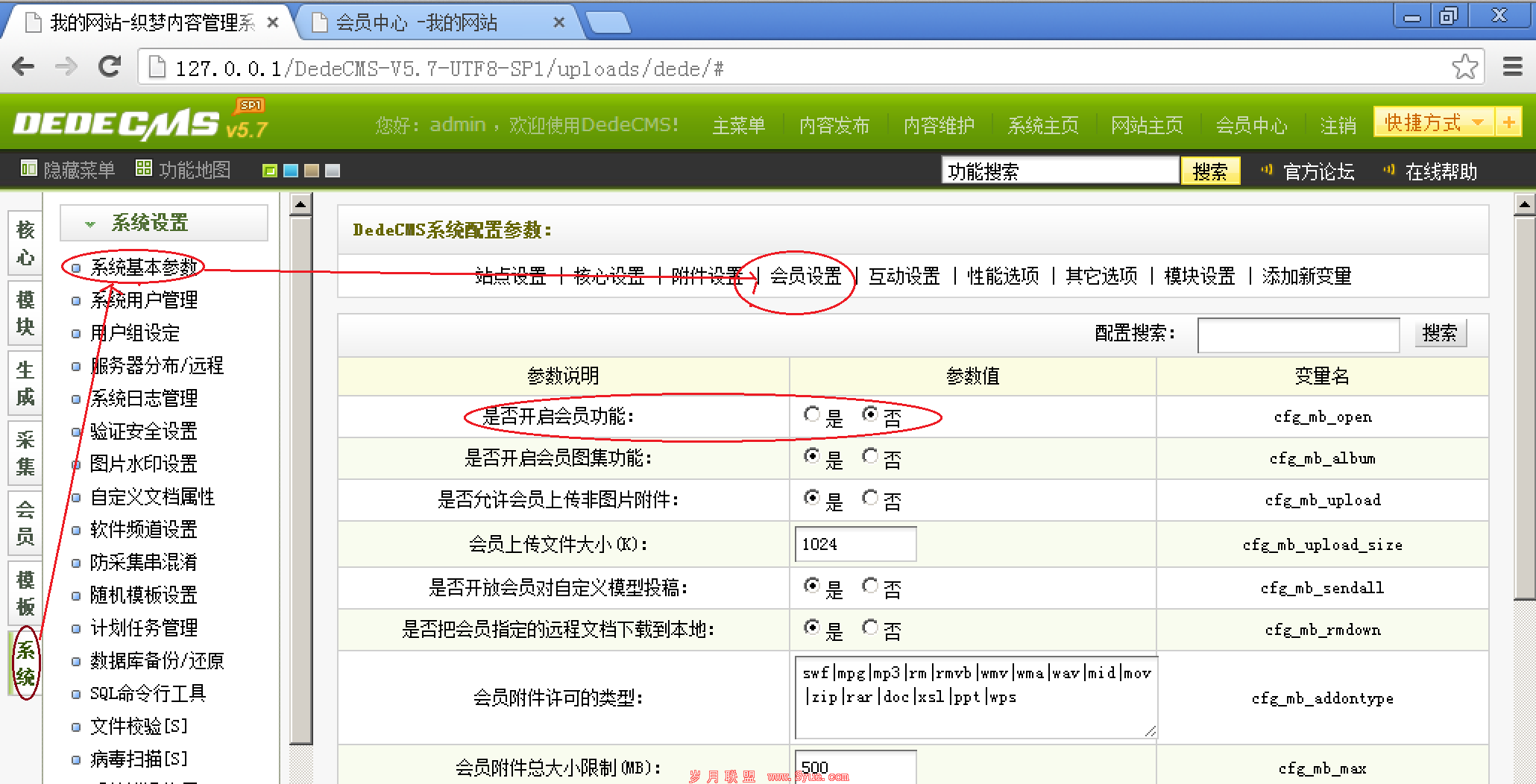
Task: Open the 快捷方式 dropdown
Action: [x=1434, y=122]
